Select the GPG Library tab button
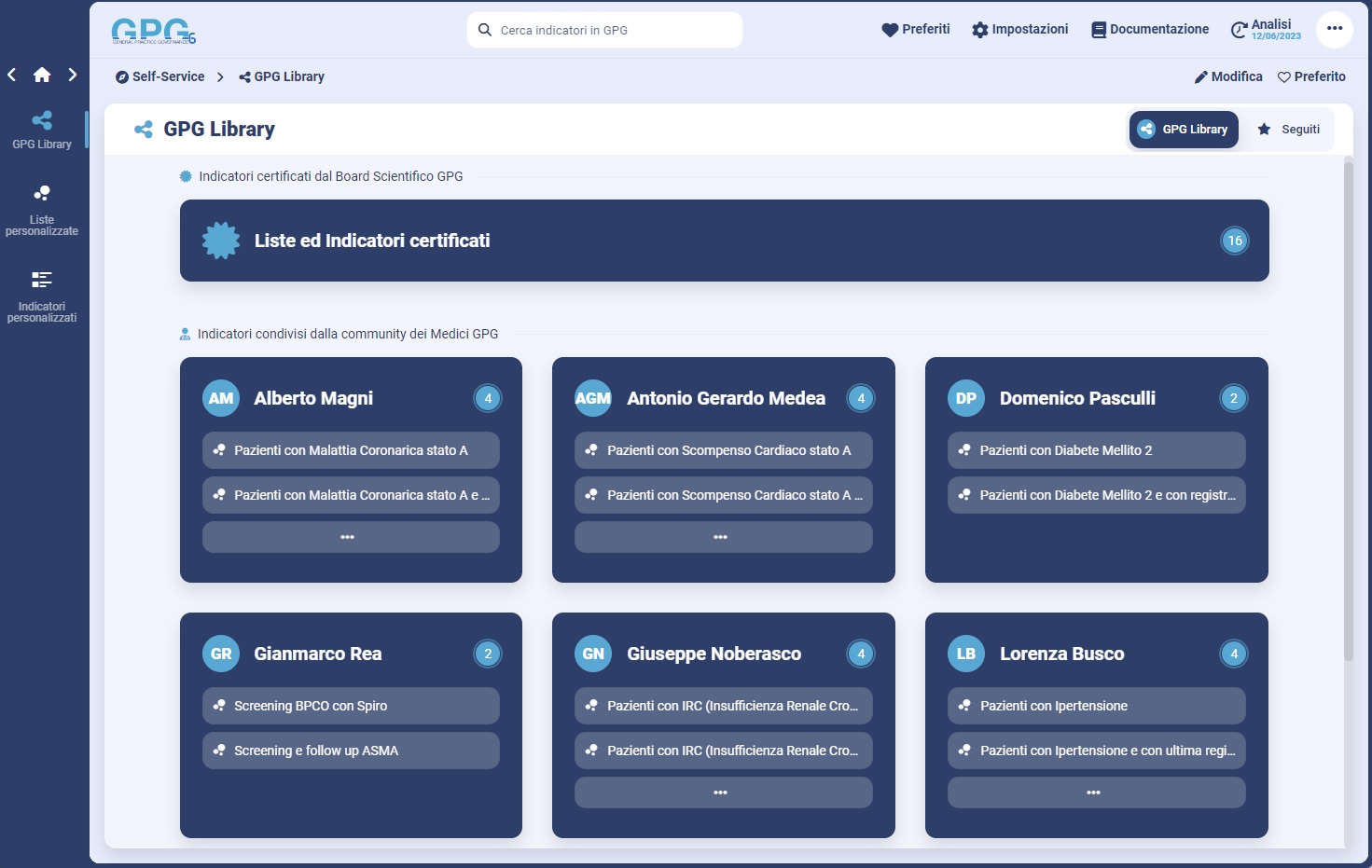Image resolution: width=1372 pixels, height=868 pixels. [x=1184, y=130]
